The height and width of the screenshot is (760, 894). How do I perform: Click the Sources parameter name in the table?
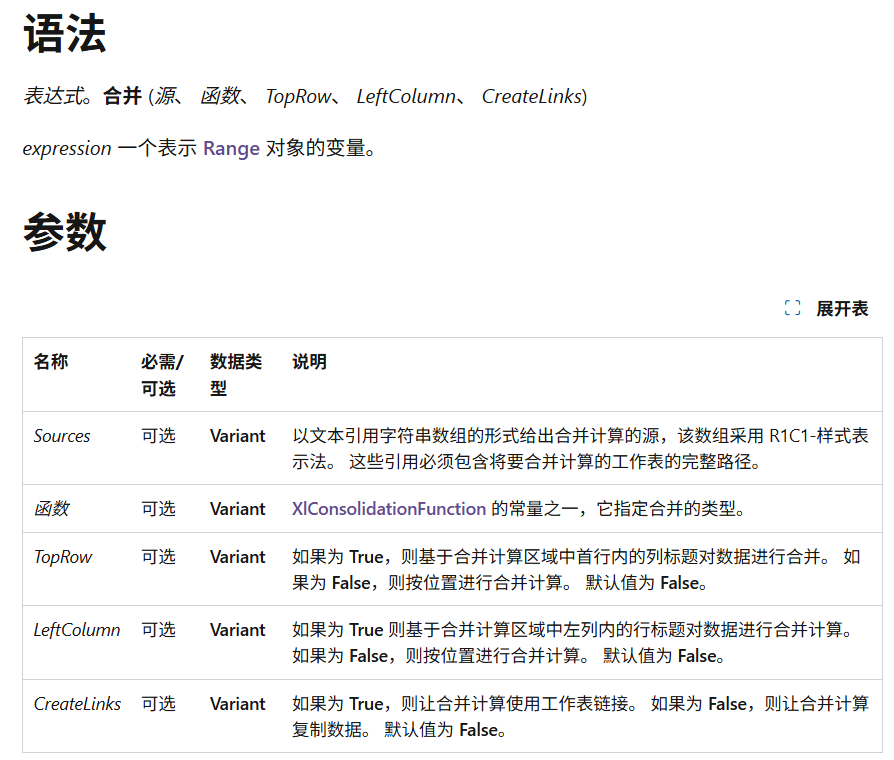62,436
